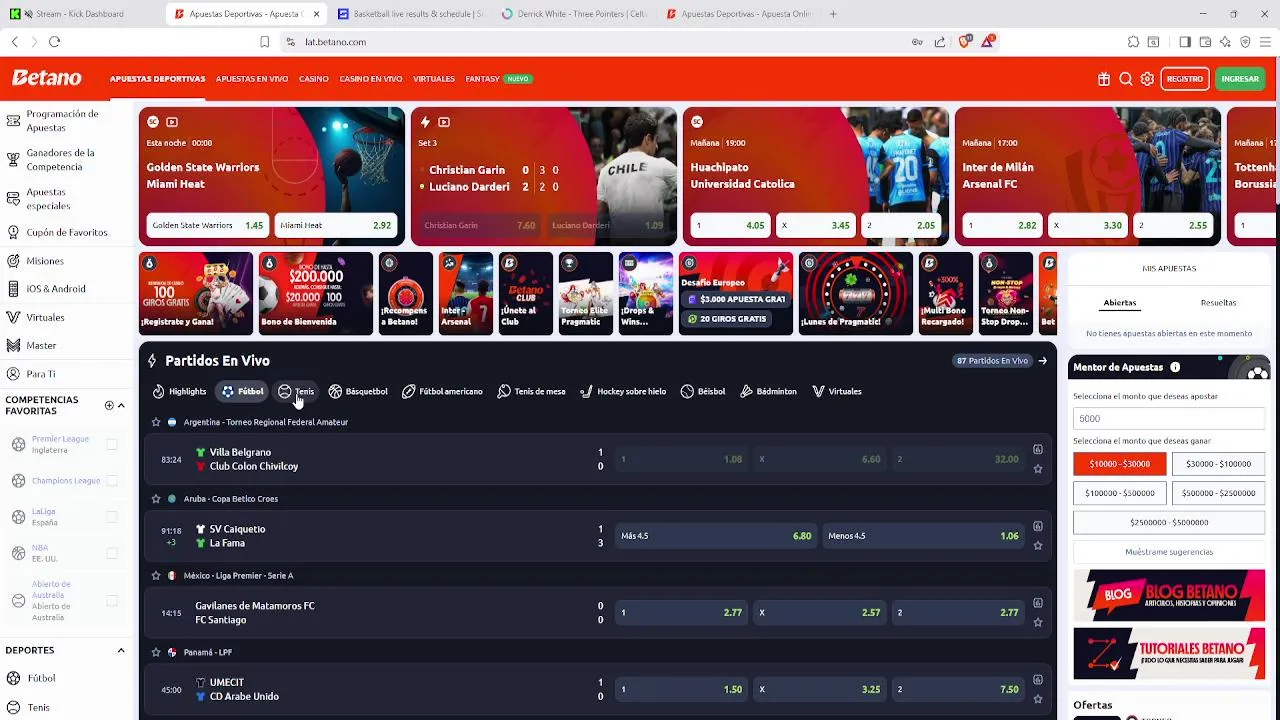Select the Highlights live tab
This screenshot has height=720, width=1280.
[x=179, y=392]
